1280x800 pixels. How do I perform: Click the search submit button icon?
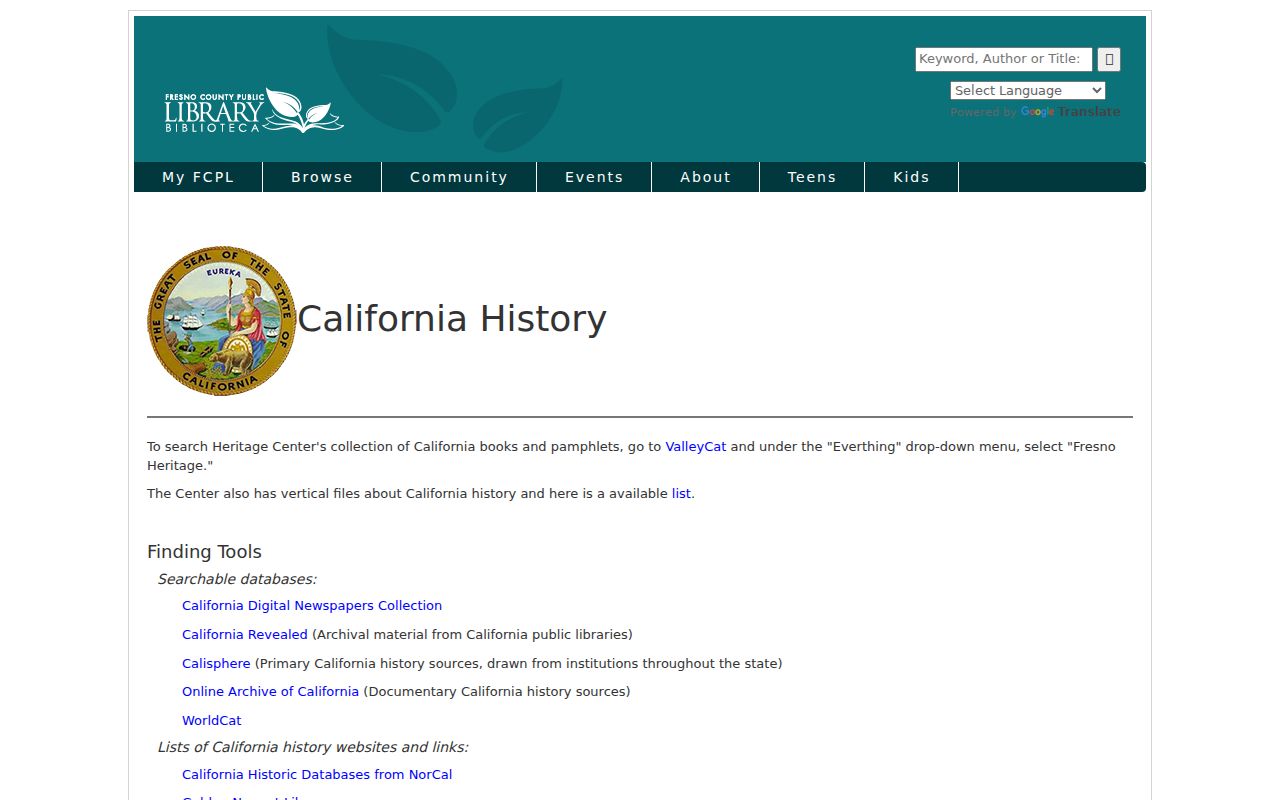click(x=1109, y=59)
